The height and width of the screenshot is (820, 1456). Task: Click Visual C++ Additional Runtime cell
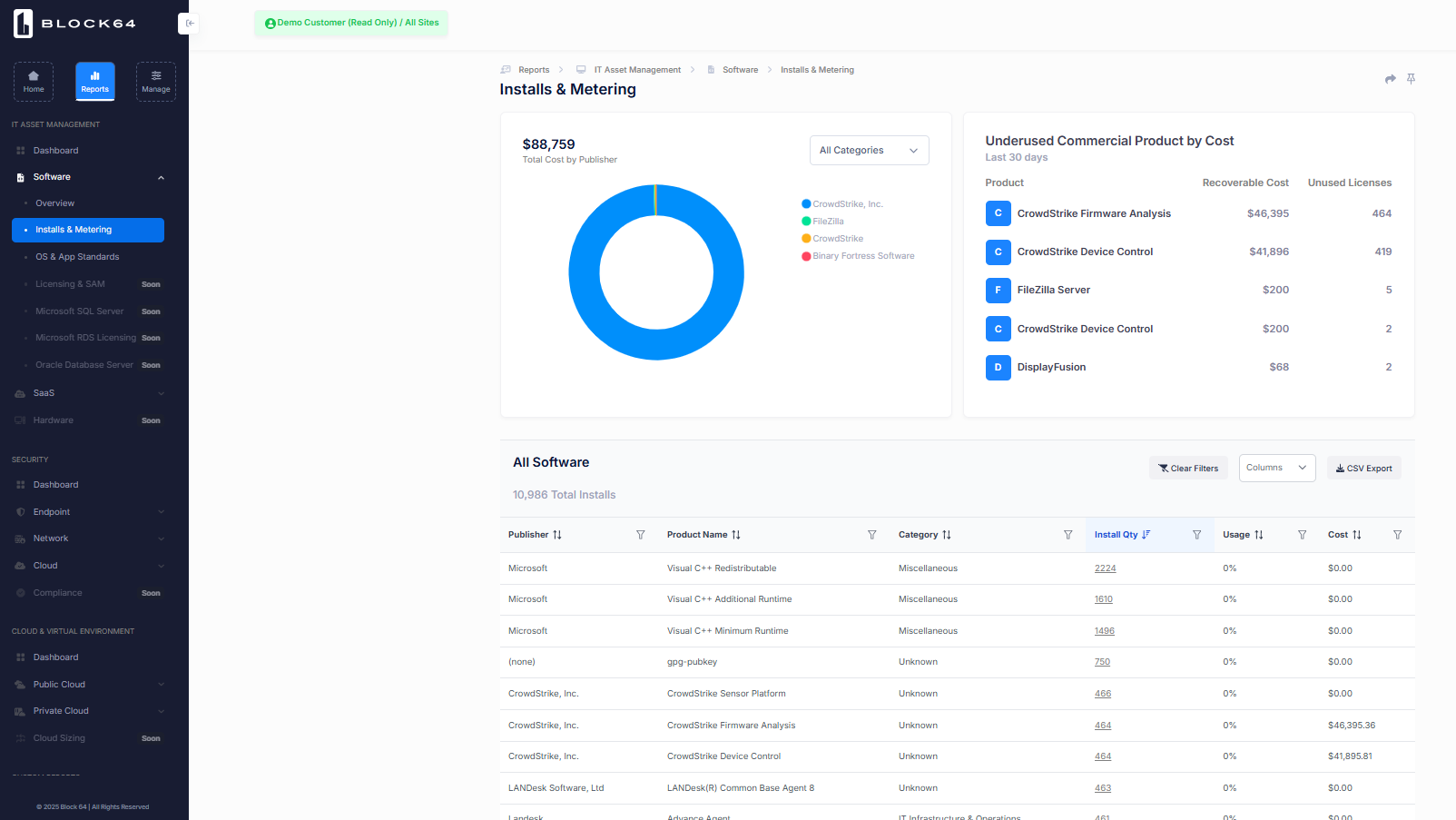tap(729, 599)
